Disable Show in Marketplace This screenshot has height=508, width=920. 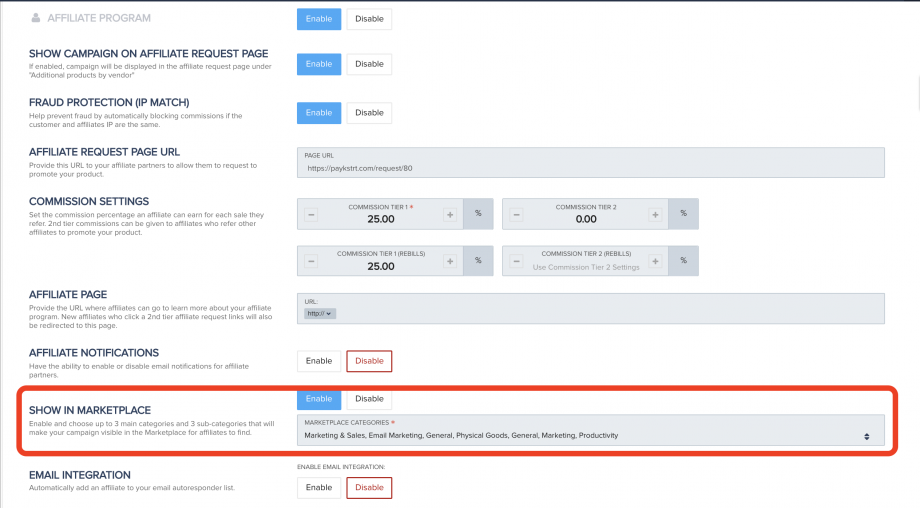click(x=369, y=399)
